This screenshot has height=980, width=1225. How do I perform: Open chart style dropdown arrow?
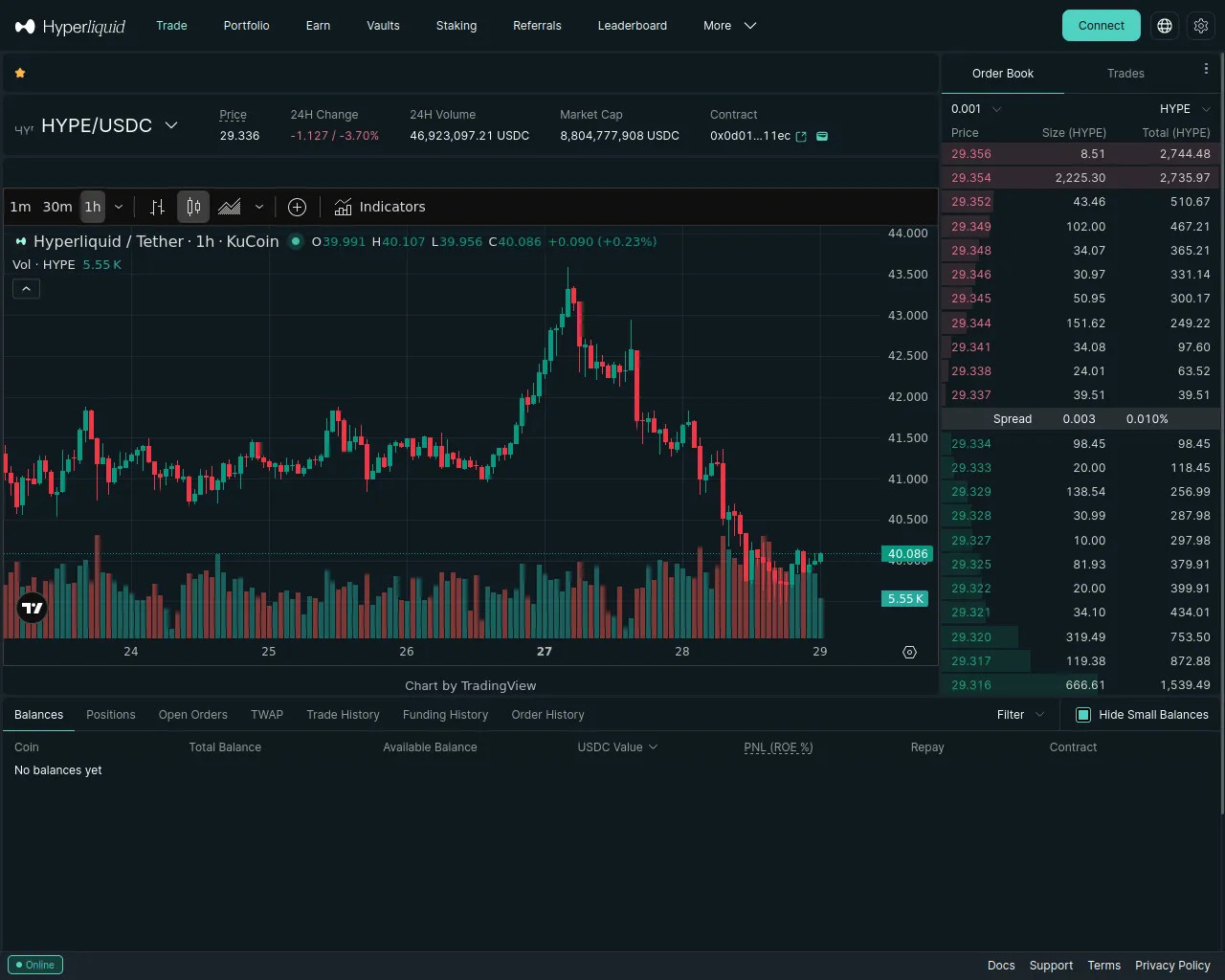click(x=258, y=207)
